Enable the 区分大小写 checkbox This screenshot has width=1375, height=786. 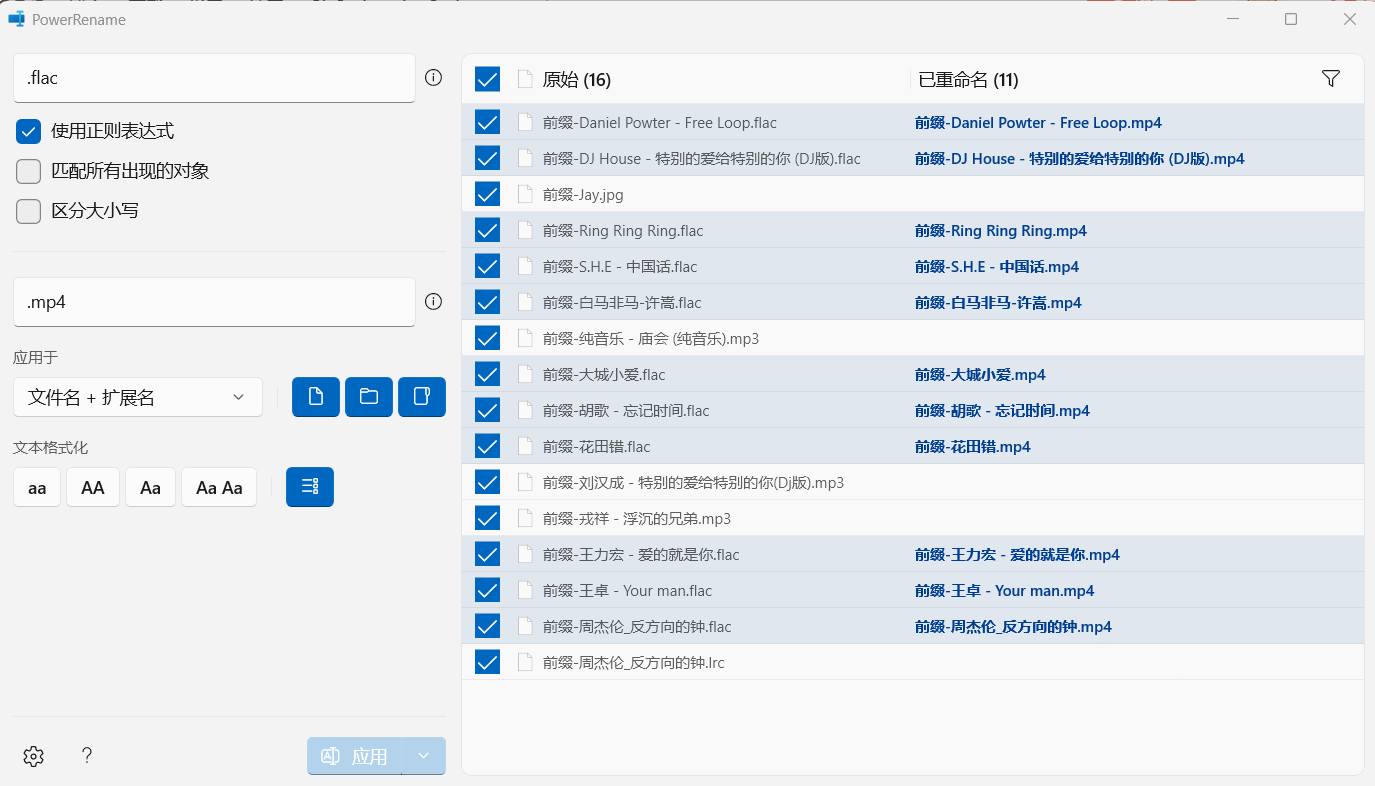[x=29, y=211]
